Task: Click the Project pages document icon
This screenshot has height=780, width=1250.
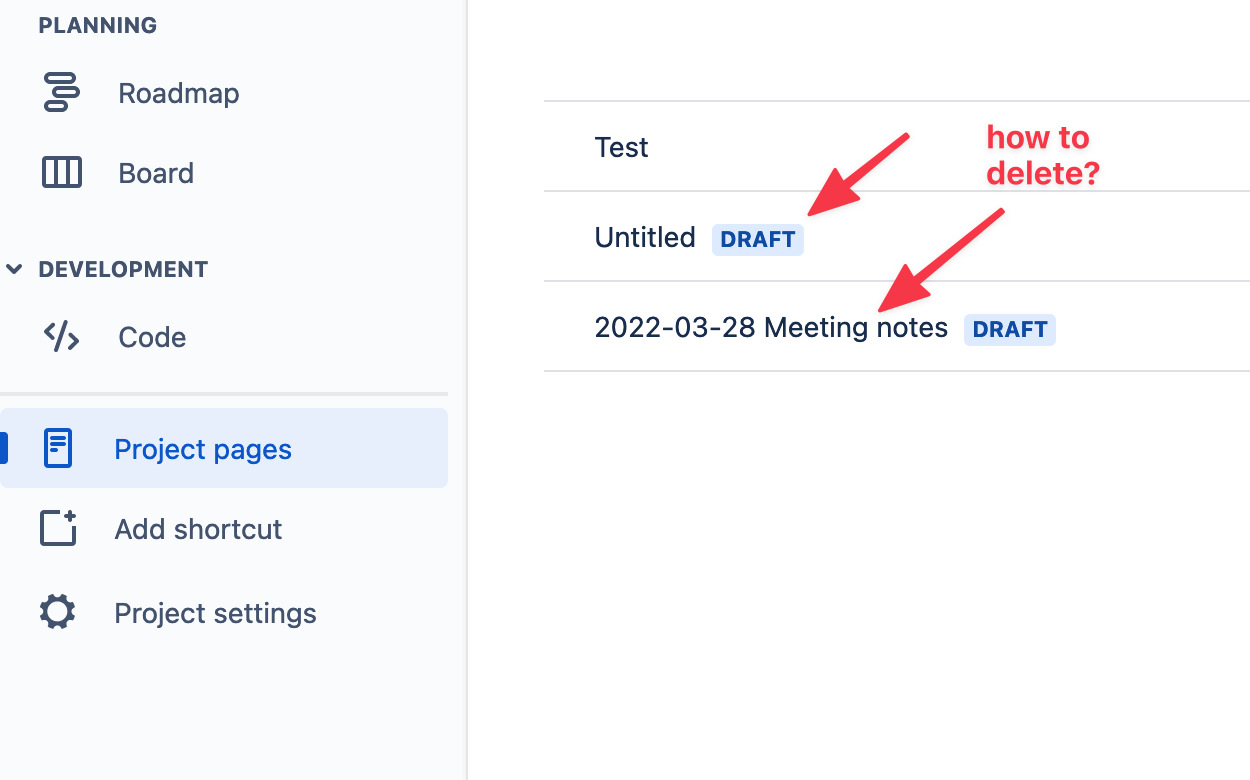Action: point(58,448)
